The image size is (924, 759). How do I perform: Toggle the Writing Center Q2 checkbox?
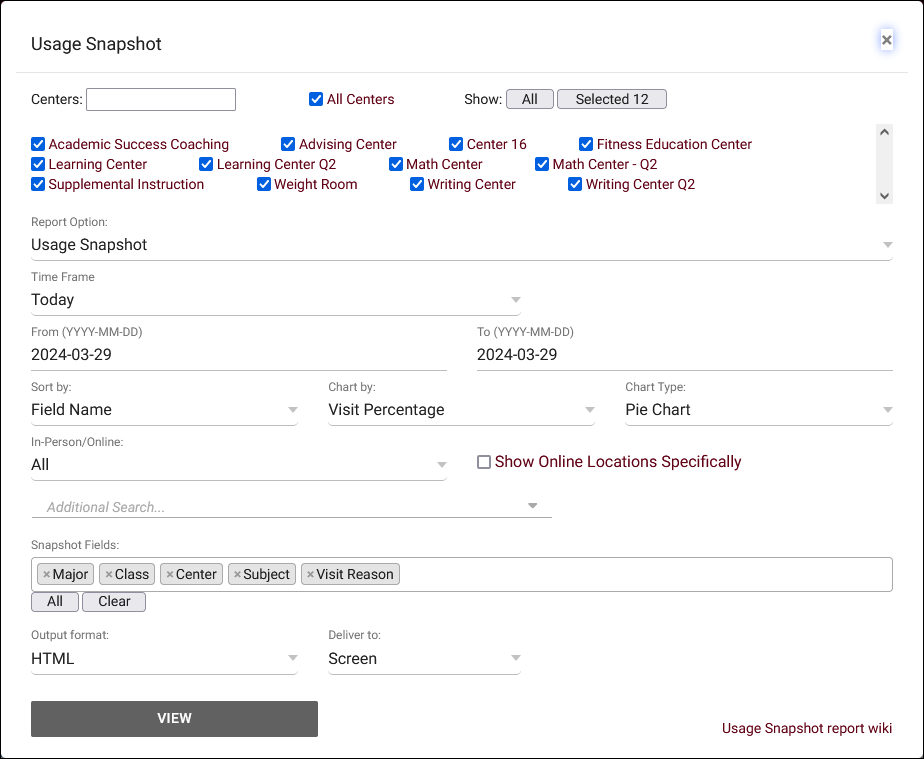click(575, 184)
